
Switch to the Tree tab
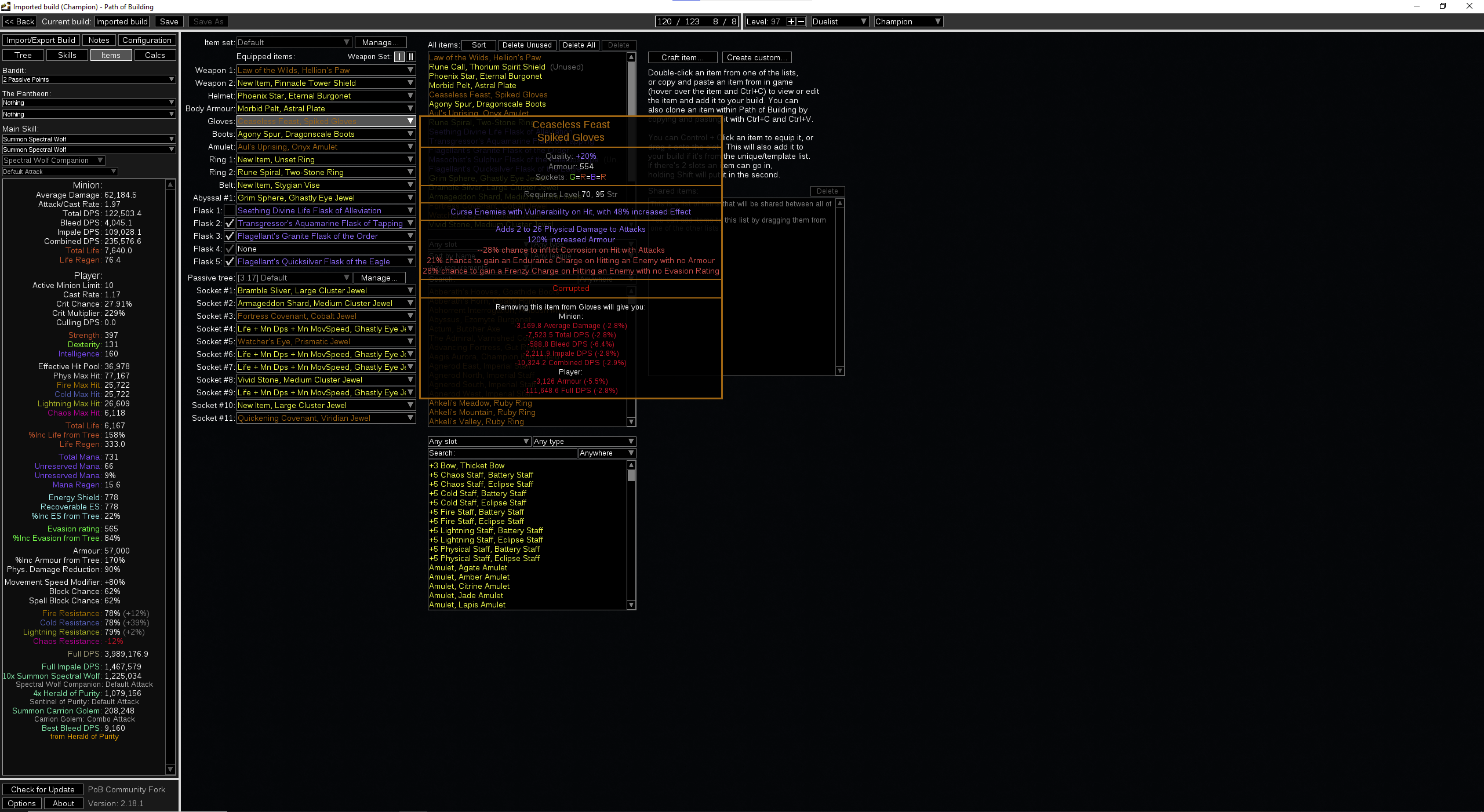click(23, 55)
